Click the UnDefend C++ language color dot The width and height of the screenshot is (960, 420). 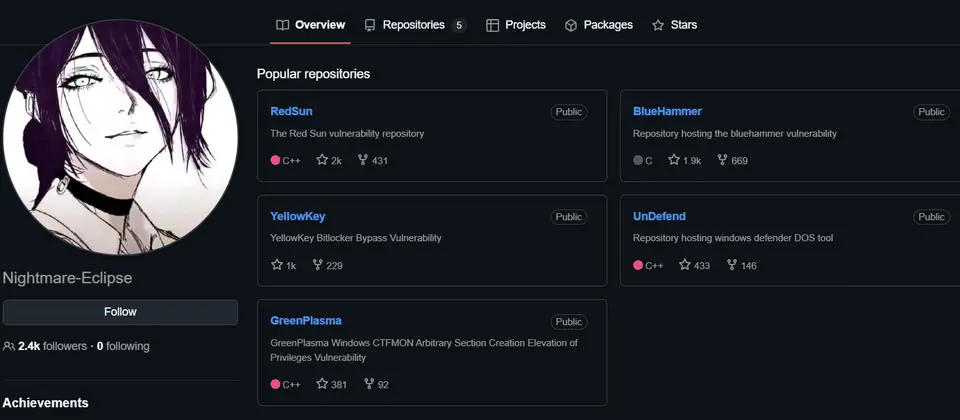(x=638, y=265)
